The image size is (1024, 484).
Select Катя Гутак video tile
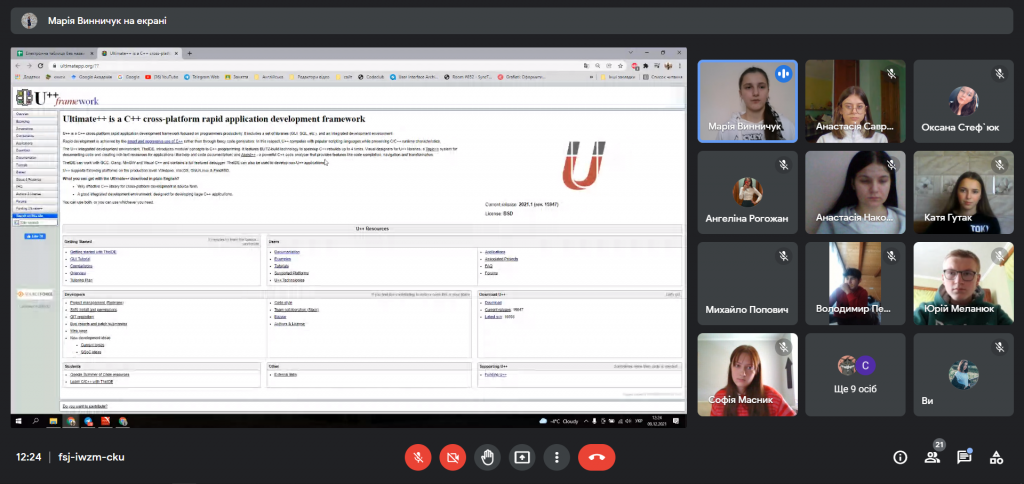[964, 192]
